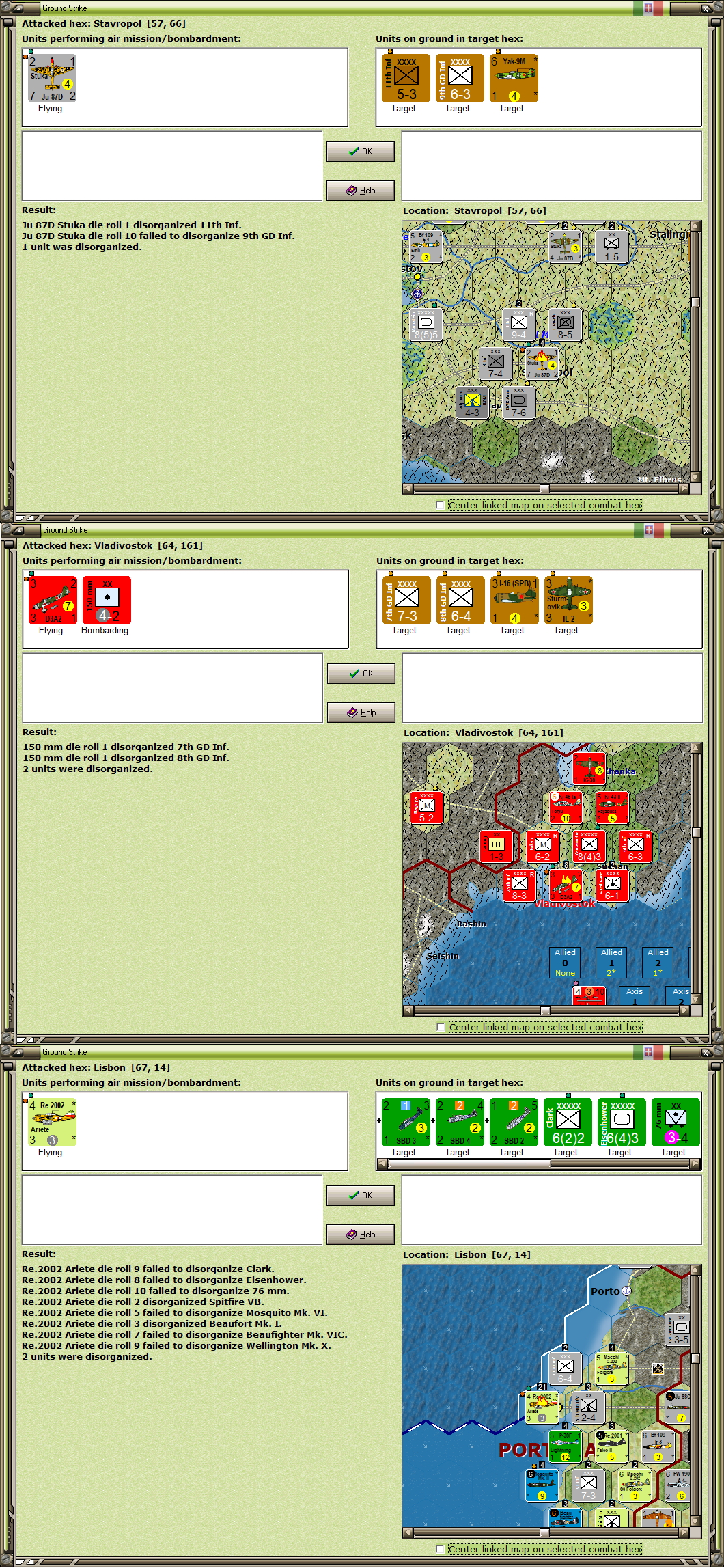Click the Re.2001 Falco II counter on Lisbon map
The image size is (724, 1568).
(612, 1446)
